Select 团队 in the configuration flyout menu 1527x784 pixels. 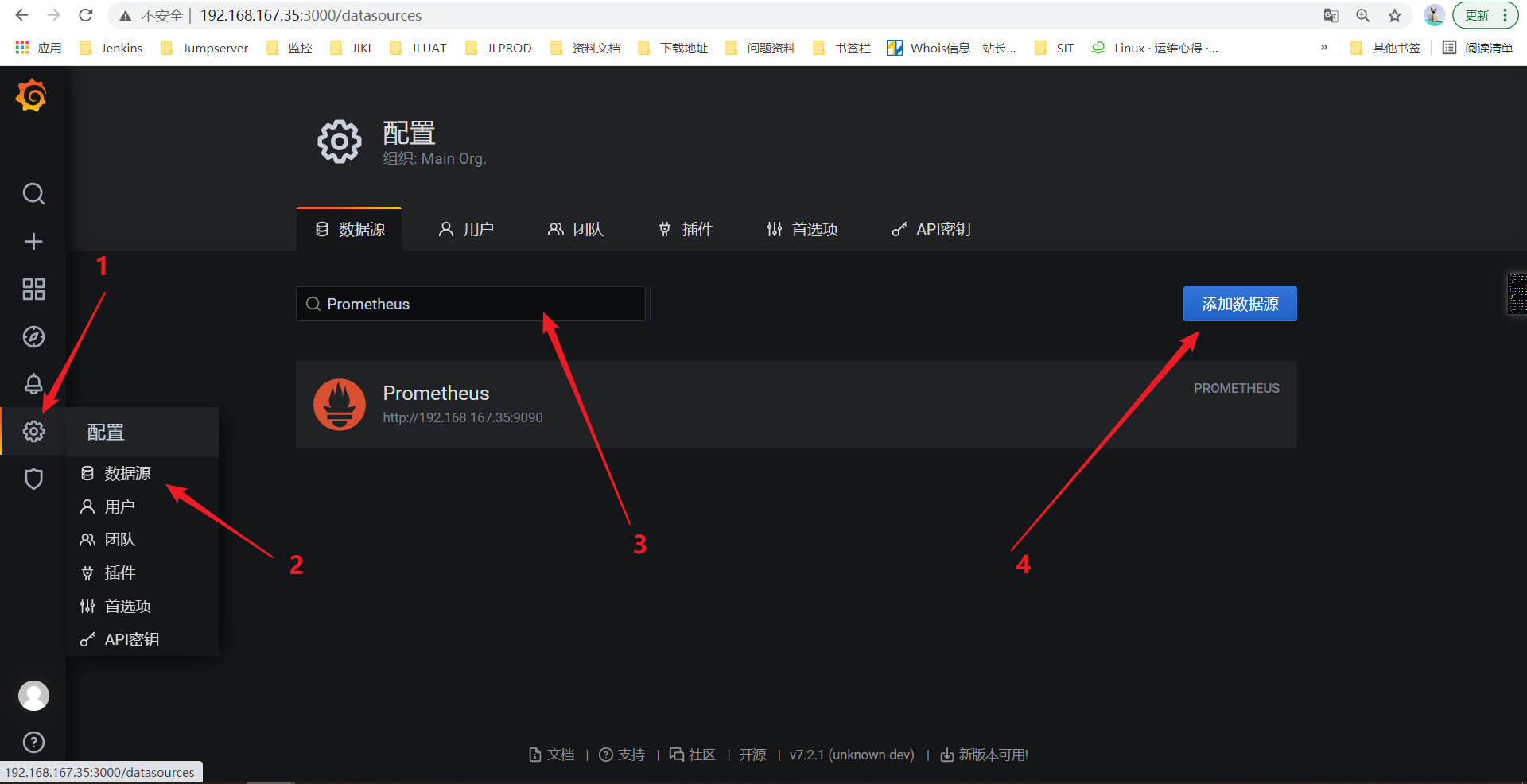point(119,540)
